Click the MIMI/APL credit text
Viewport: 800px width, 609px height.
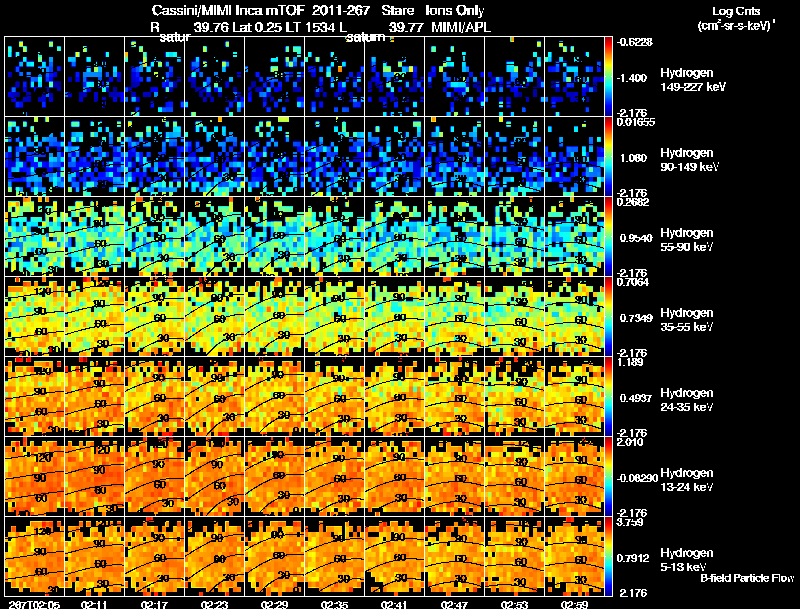[x=461, y=27]
